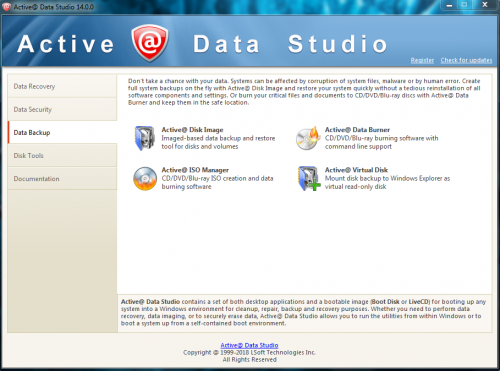Click the red shield @ logo in the header

click(150, 43)
